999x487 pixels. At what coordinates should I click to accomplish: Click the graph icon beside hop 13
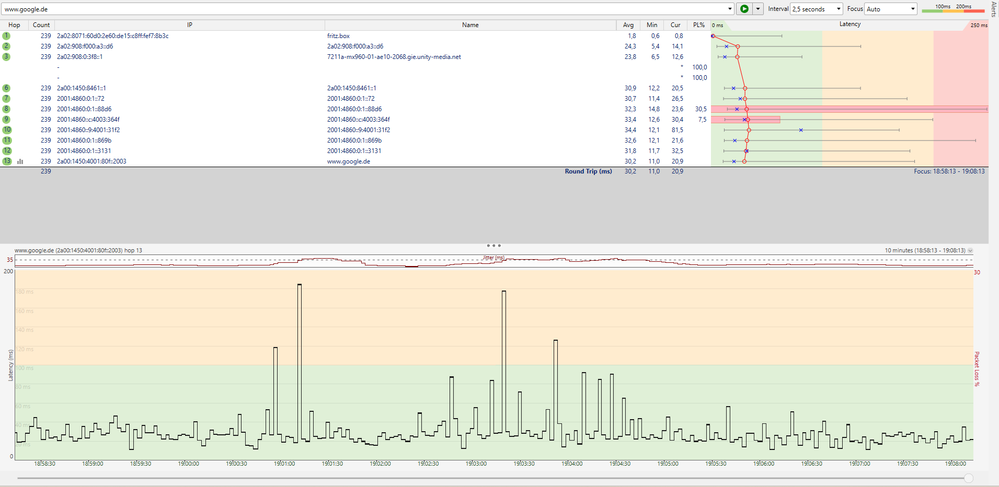click(18, 161)
